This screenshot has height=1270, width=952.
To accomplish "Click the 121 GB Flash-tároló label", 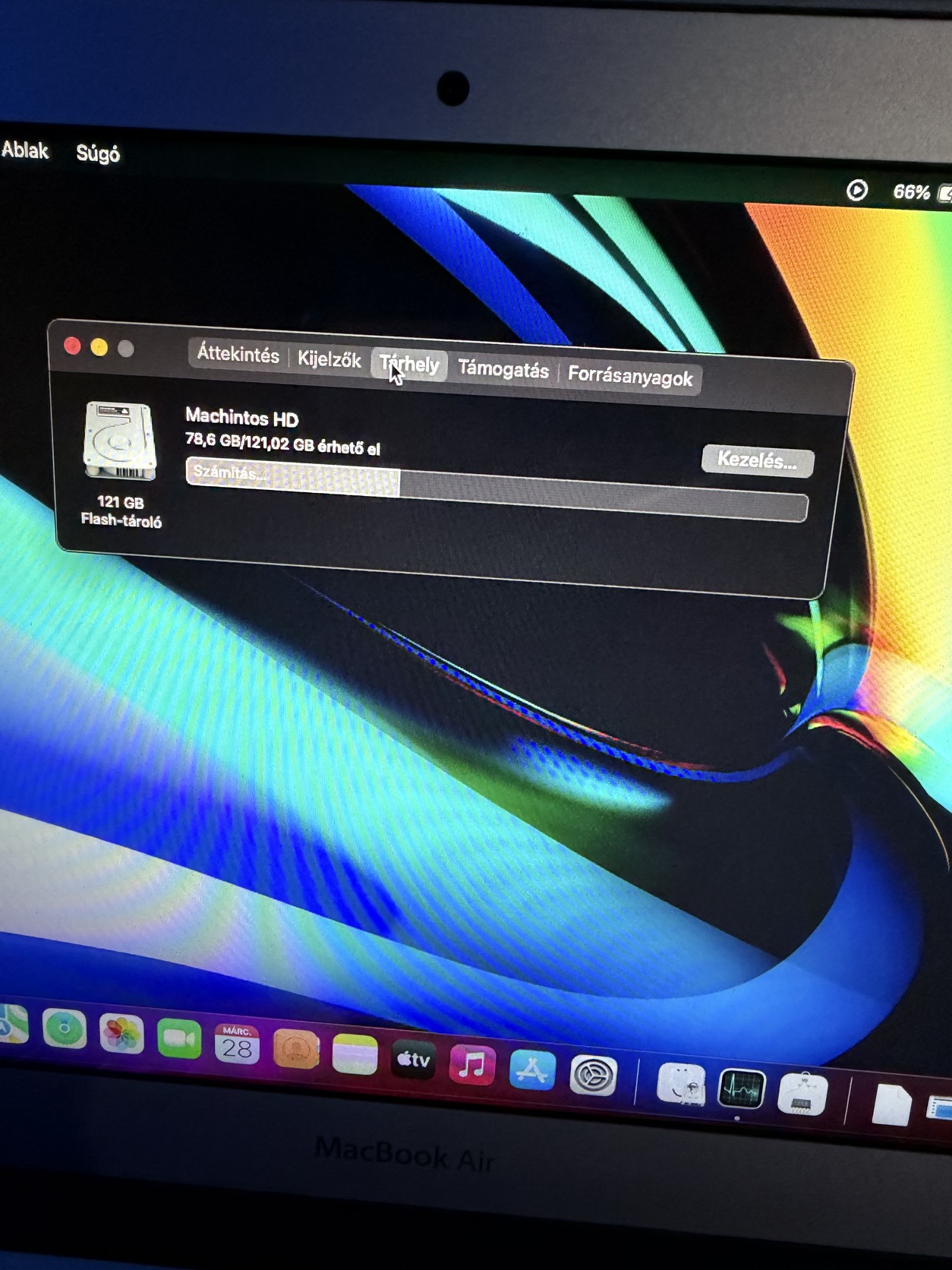I will [121, 511].
